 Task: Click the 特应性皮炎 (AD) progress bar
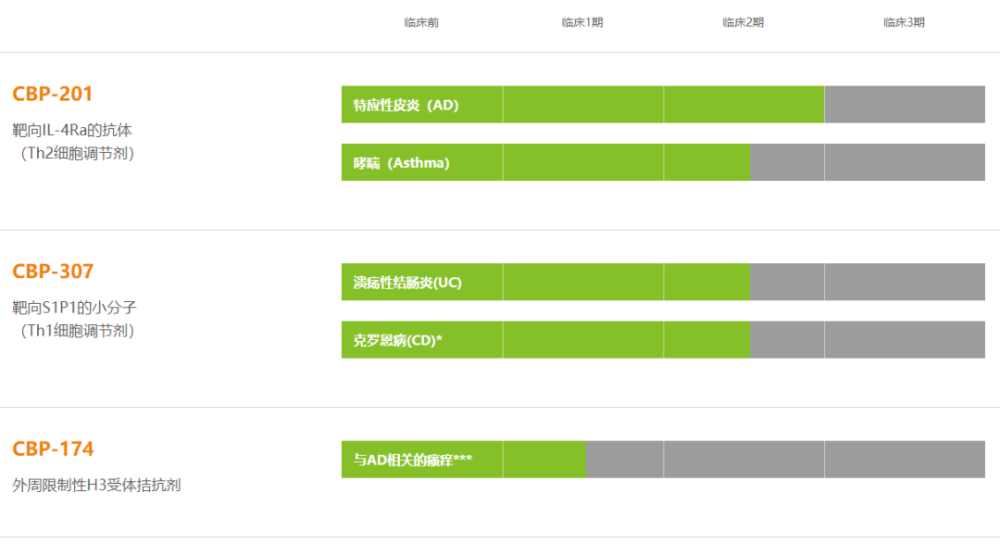663,105
